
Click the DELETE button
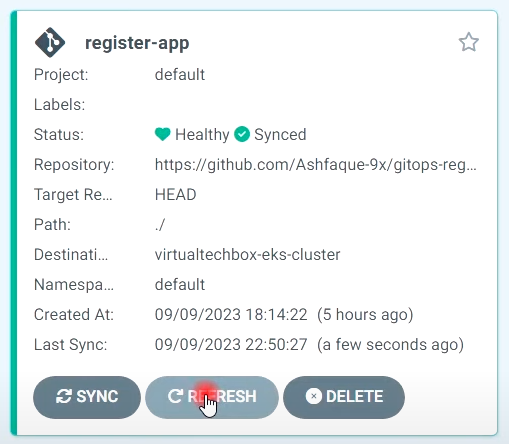coord(344,397)
